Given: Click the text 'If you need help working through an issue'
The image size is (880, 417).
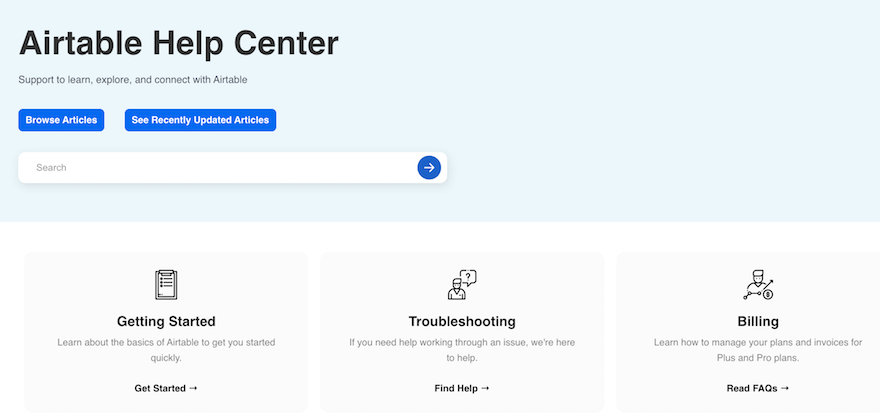Looking at the screenshot, I should (462, 350).
